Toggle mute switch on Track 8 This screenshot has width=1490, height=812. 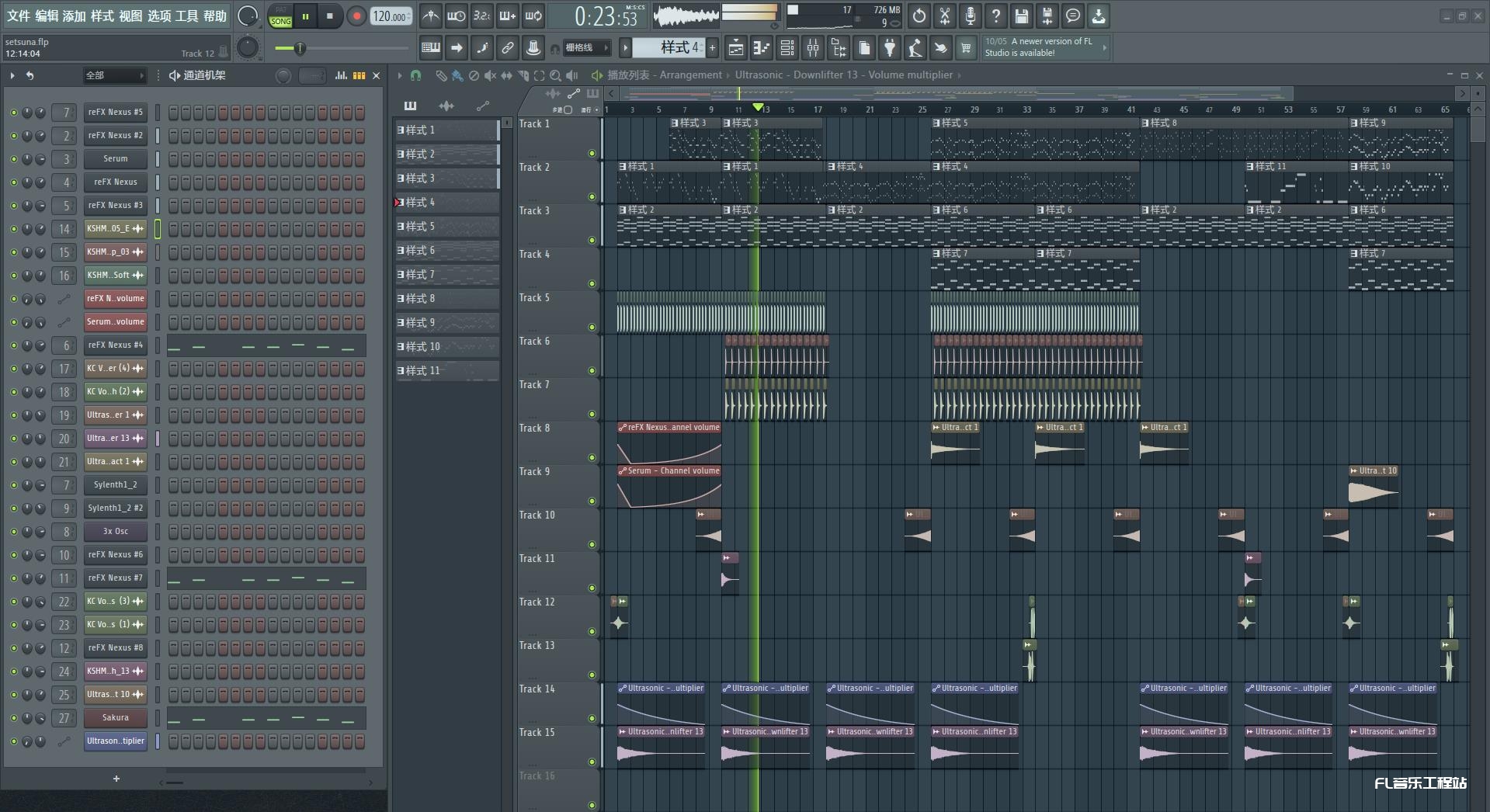coord(592,458)
